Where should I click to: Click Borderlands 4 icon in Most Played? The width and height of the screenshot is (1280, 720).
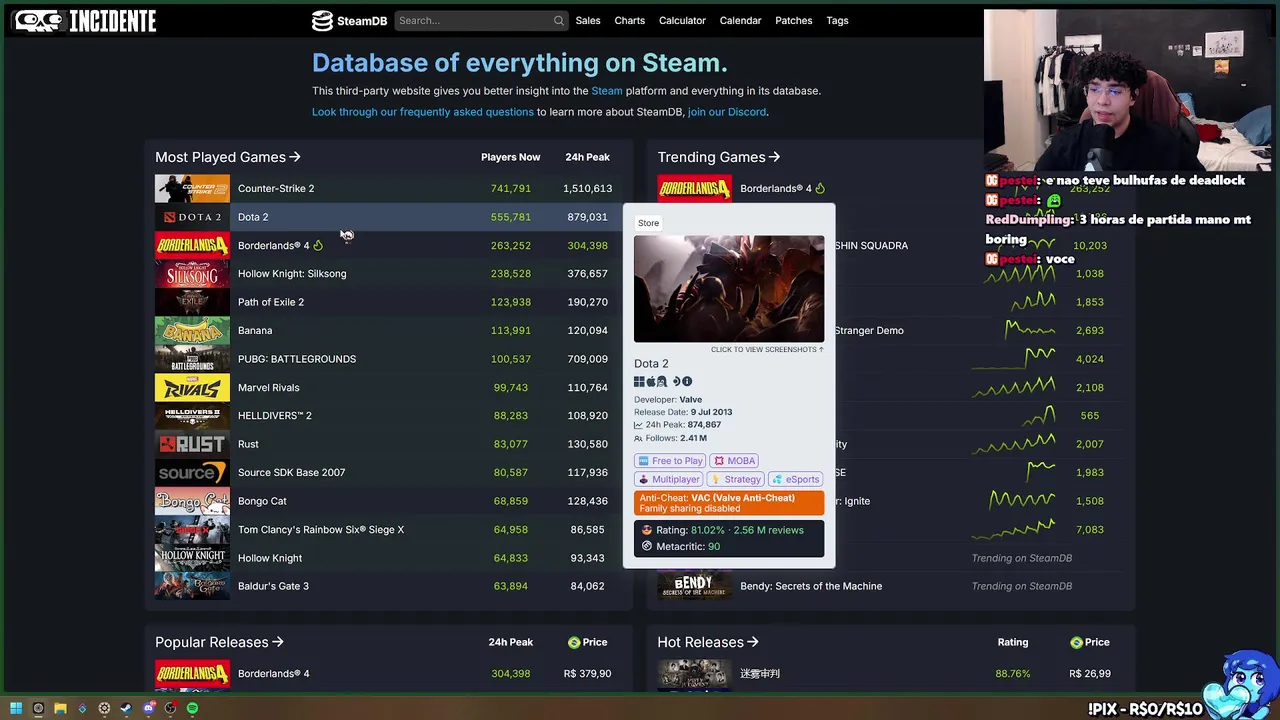pos(192,245)
